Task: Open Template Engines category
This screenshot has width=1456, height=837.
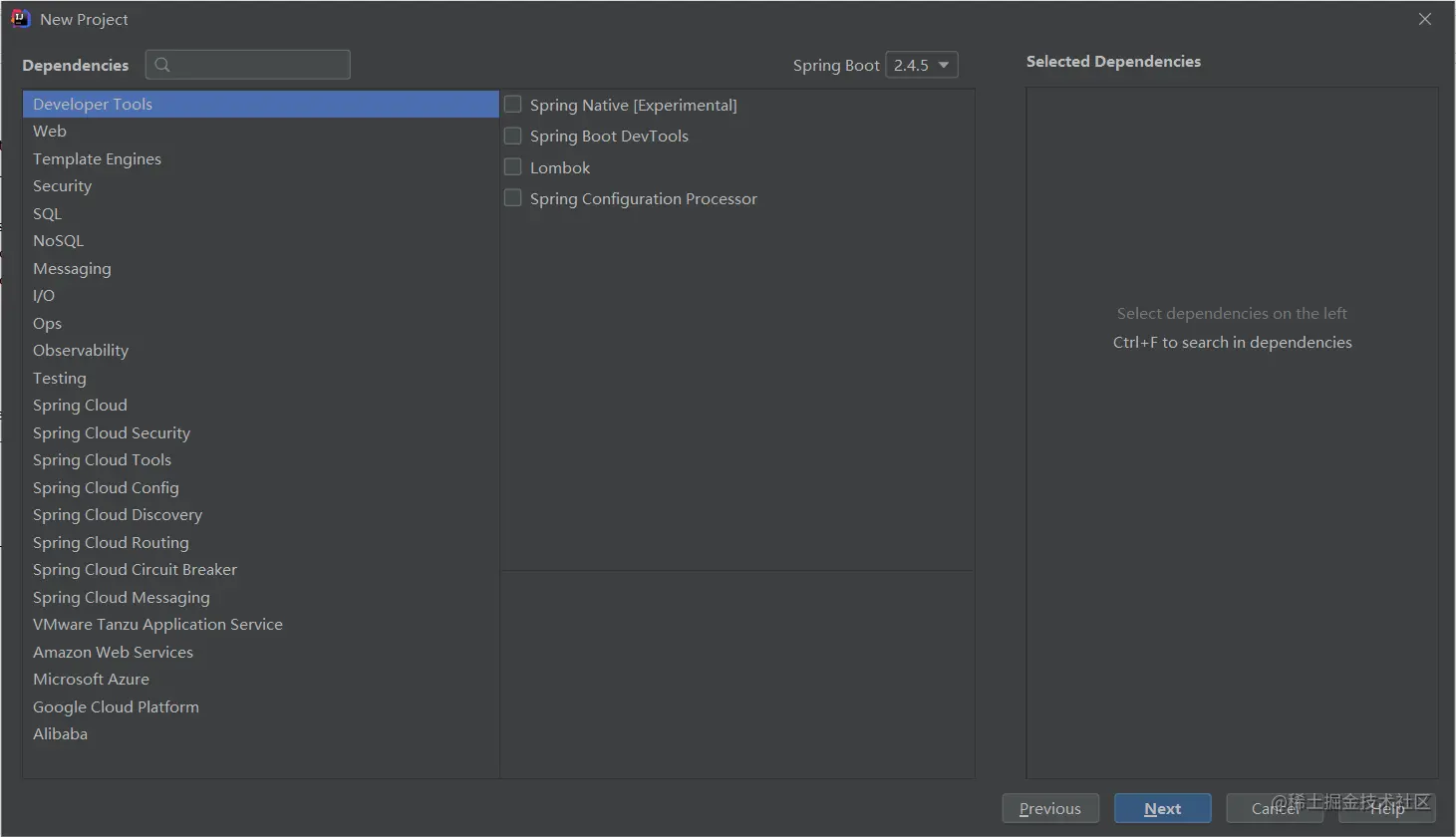Action: 261,158
